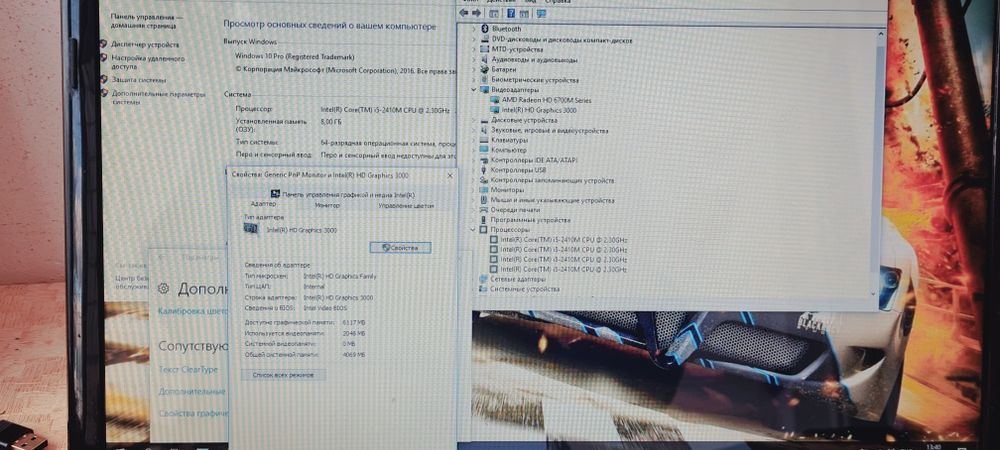The image size is (1000, 450).
Task: Expand МТD-устройства category
Action: (x=474, y=49)
